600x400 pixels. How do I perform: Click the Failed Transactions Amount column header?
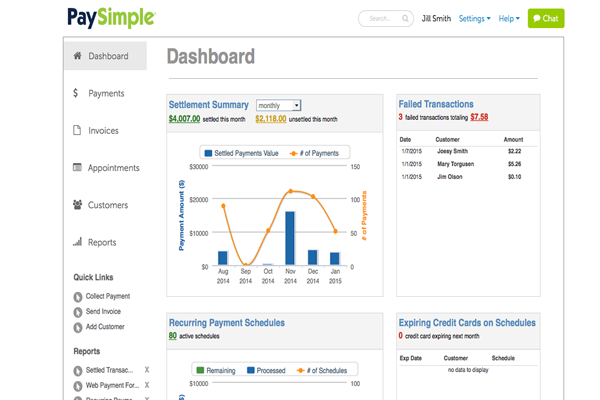(x=513, y=139)
